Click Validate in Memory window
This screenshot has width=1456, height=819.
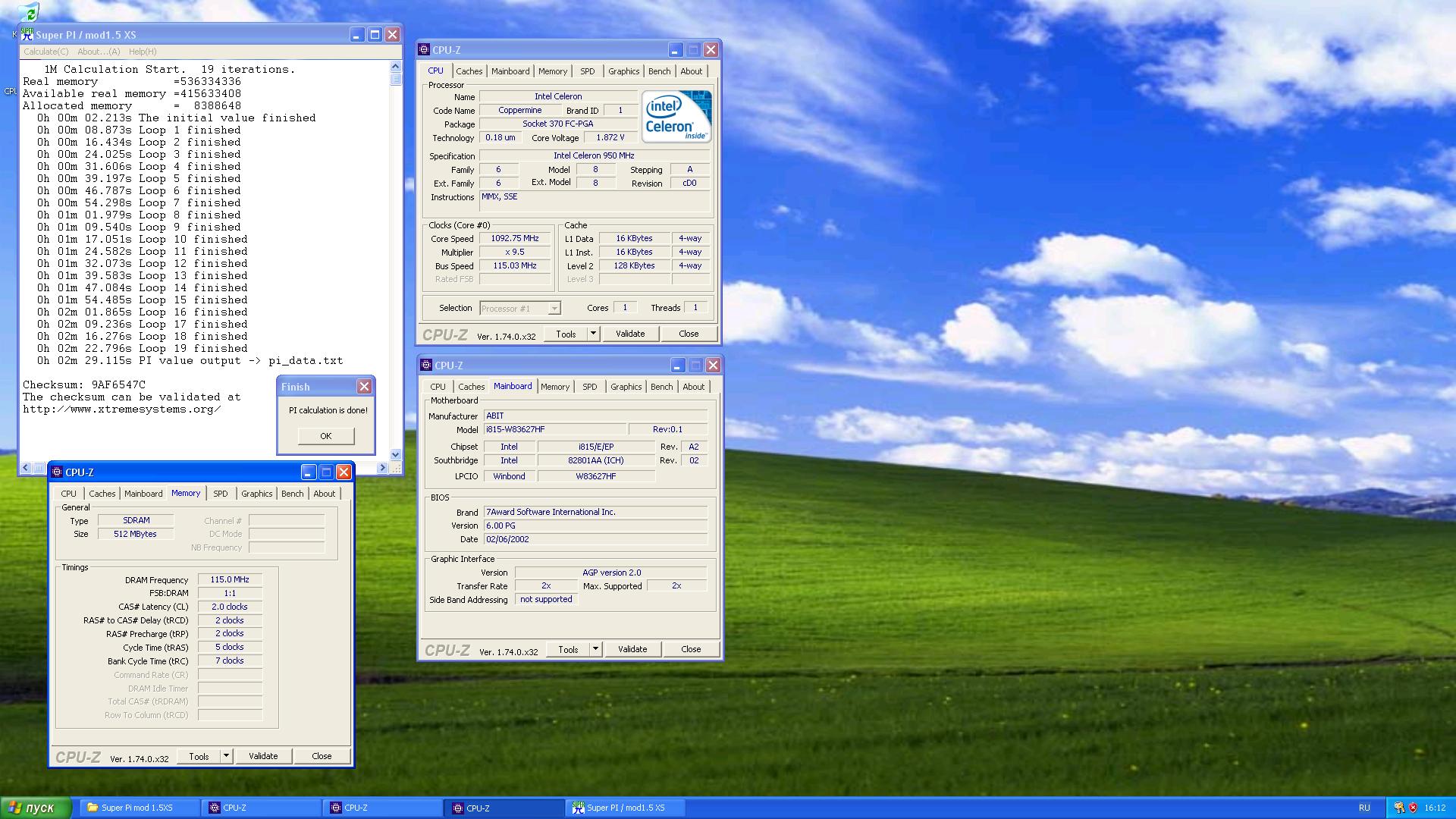[263, 757]
